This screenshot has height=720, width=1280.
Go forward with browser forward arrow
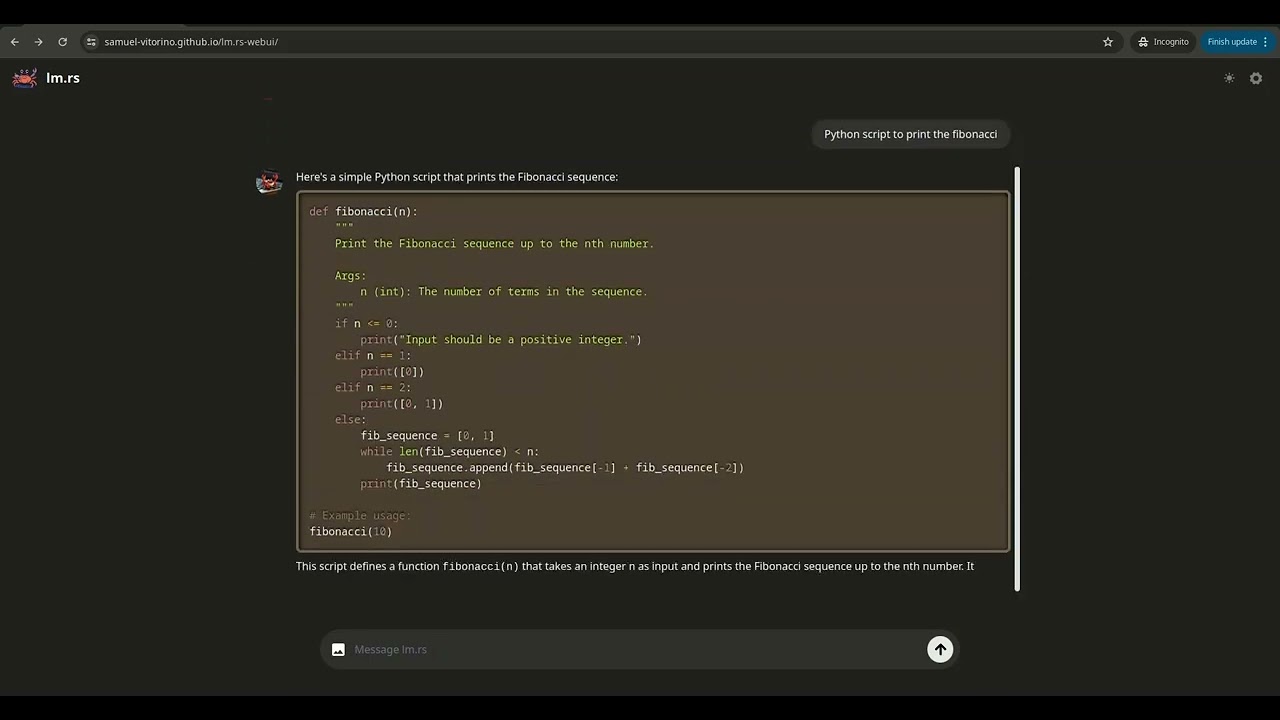pyautogui.click(x=38, y=42)
